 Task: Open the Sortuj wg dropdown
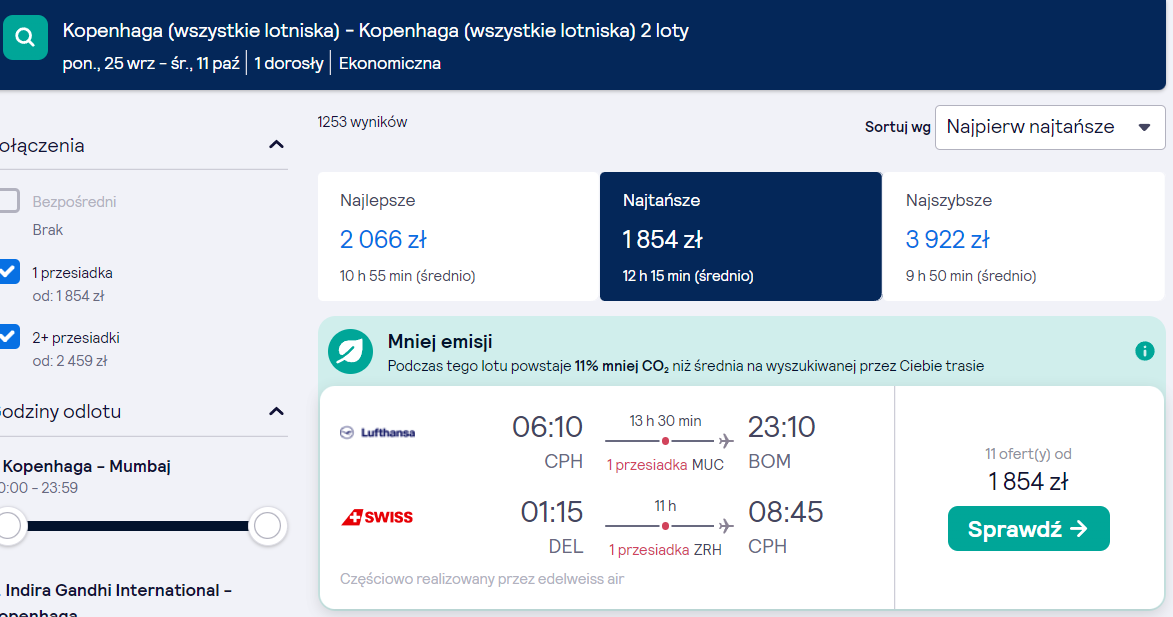coord(1050,127)
